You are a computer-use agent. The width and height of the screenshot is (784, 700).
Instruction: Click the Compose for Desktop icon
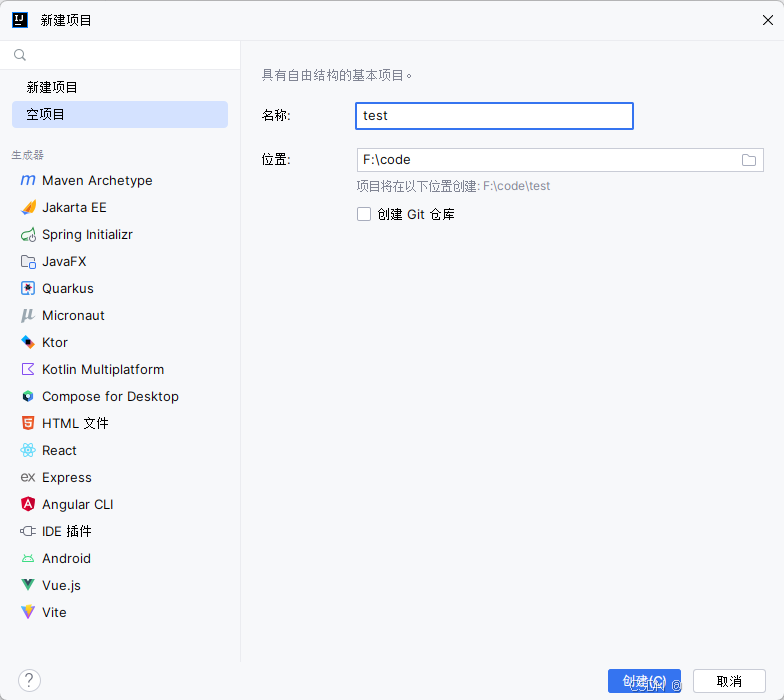point(28,396)
